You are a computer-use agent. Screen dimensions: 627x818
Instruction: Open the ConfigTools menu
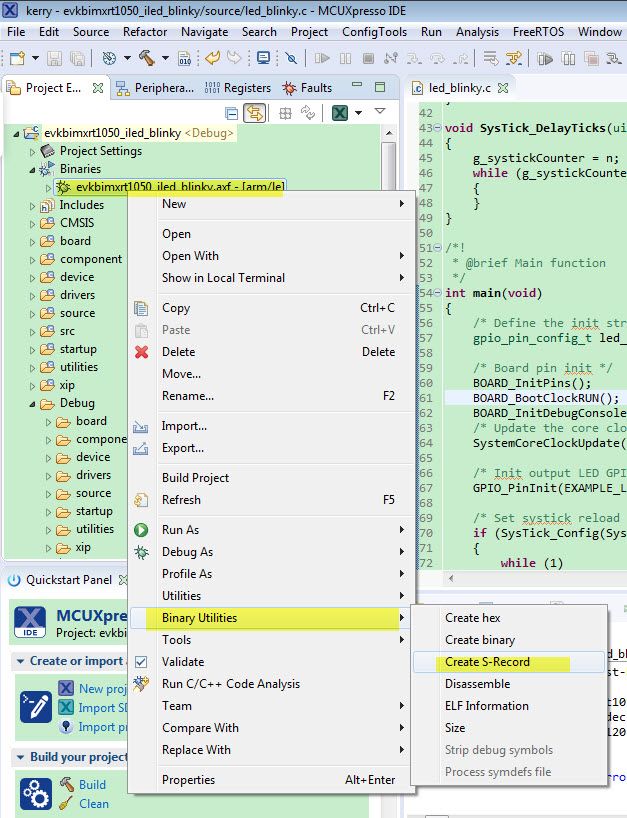tap(375, 32)
